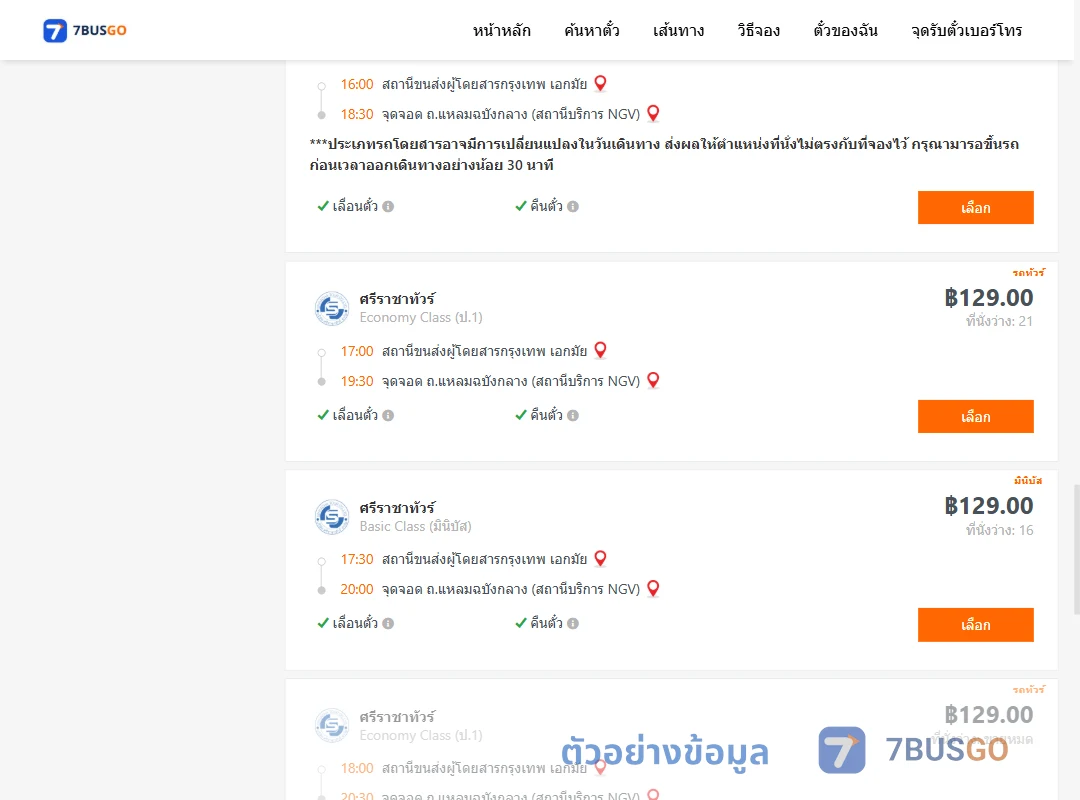Image resolution: width=1080 pixels, height=800 pixels.
Task: Click ศรีราชาทัวร์ name on 17:00 trip
Action: click(397, 298)
